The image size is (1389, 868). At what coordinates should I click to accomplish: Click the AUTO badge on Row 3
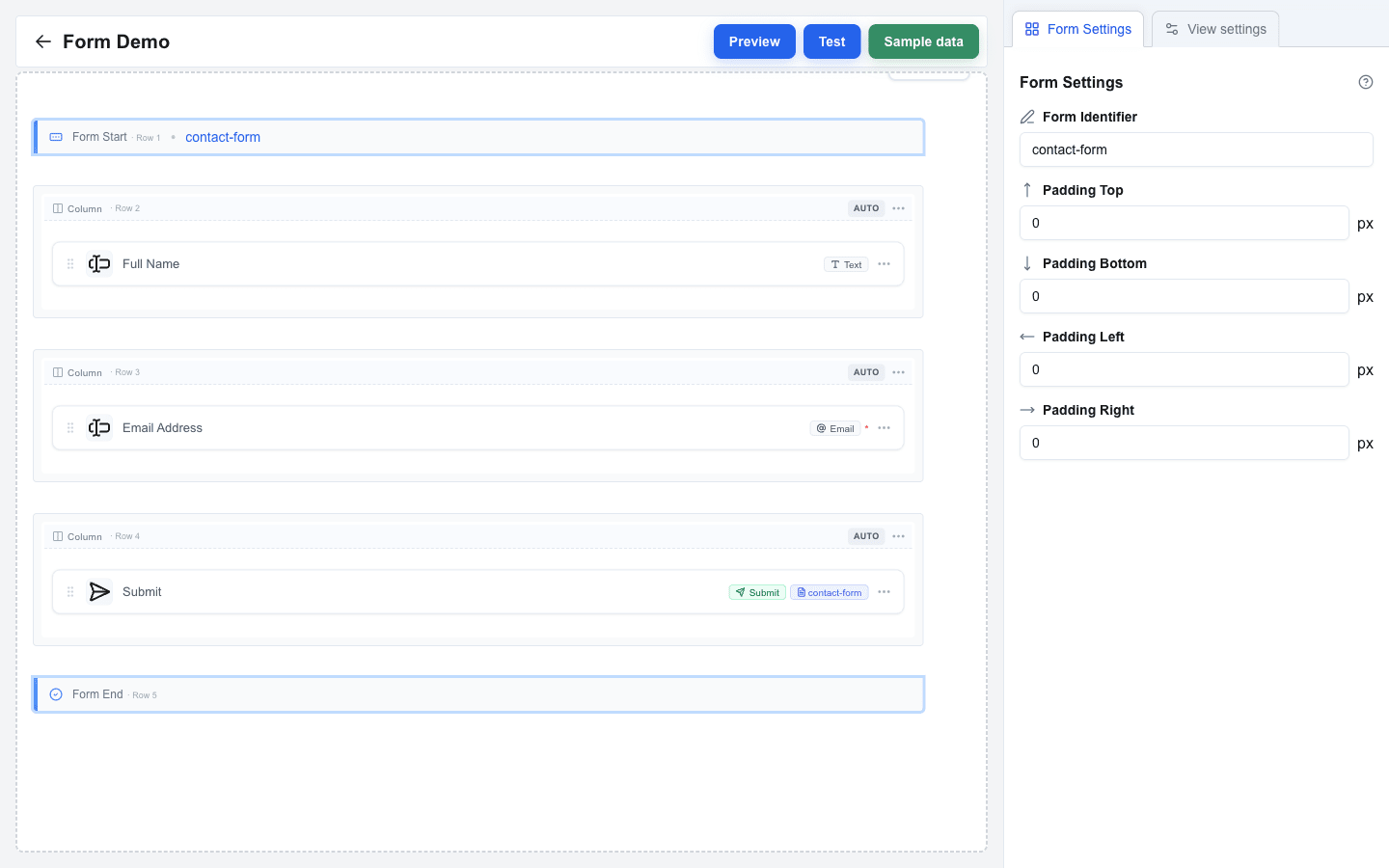coord(866,372)
